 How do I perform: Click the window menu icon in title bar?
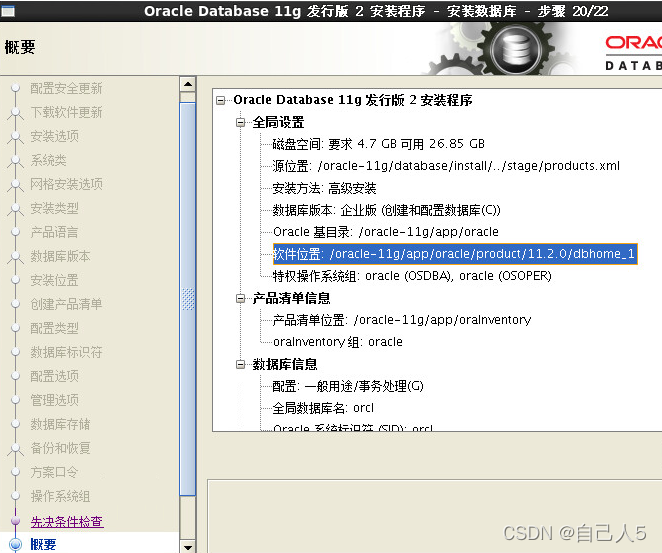(x=8, y=11)
